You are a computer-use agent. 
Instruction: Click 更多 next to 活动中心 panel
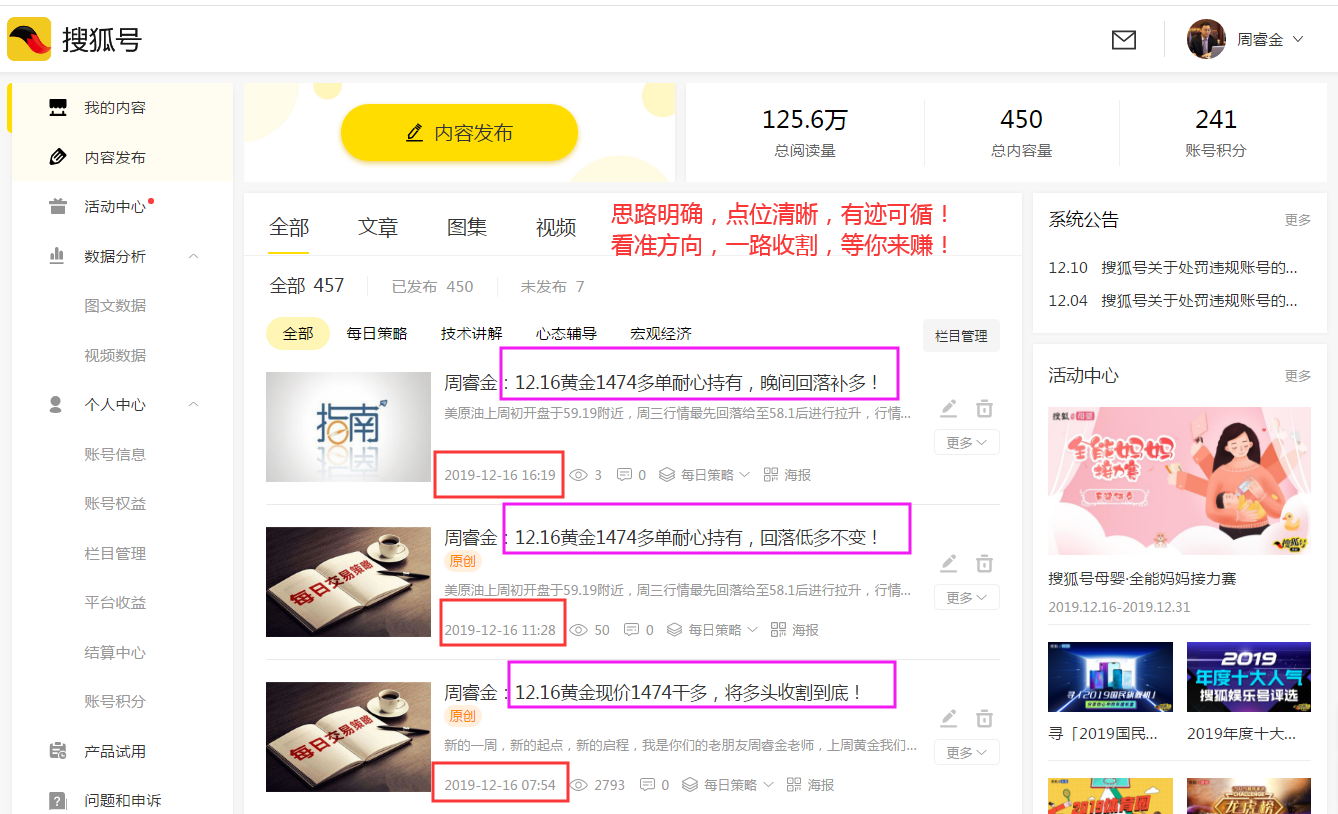(x=1298, y=376)
